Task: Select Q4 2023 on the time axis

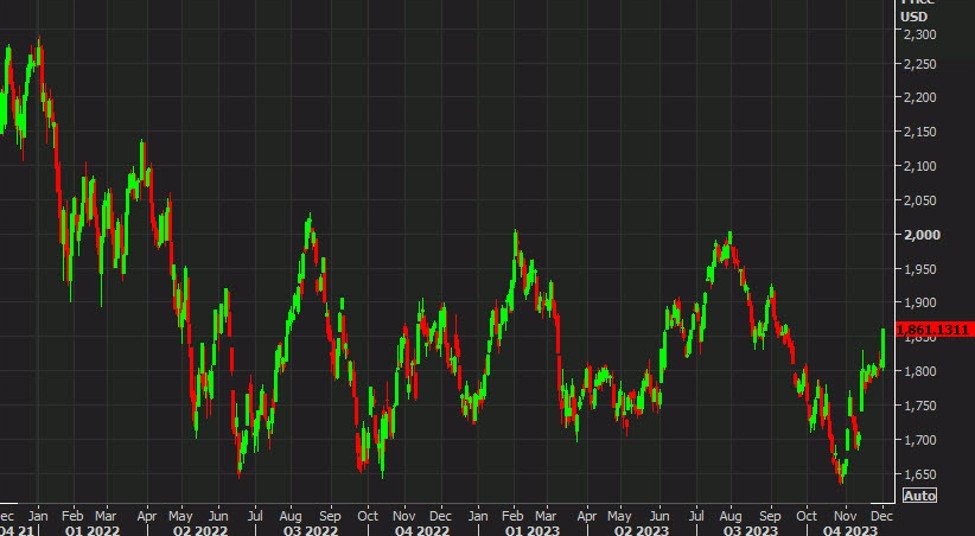Action: click(849, 530)
